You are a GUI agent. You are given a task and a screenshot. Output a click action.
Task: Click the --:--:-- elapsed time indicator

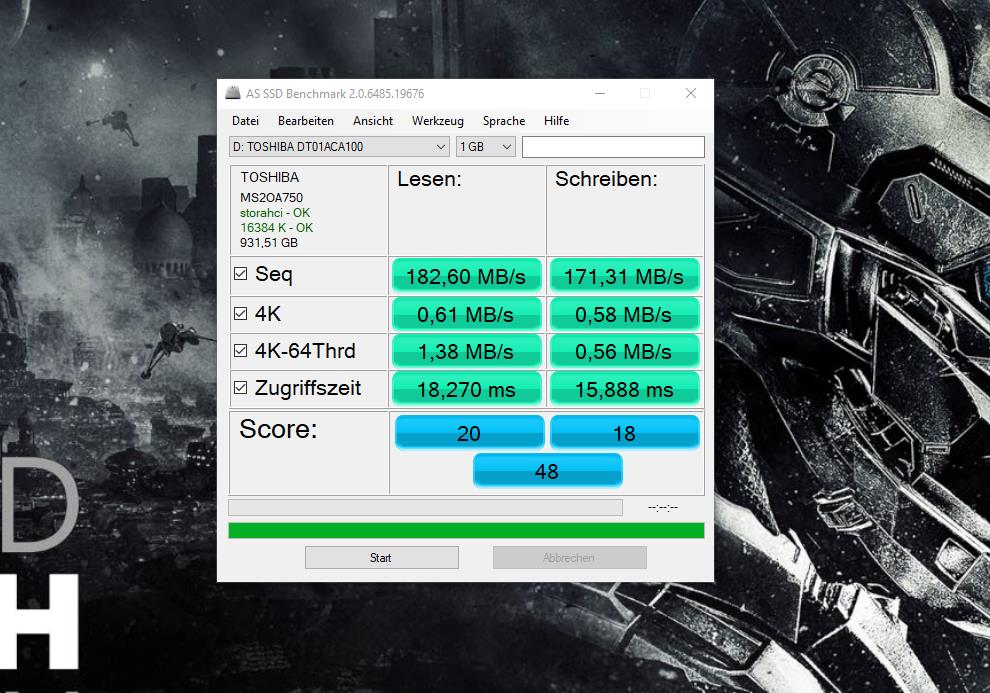[663, 507]
